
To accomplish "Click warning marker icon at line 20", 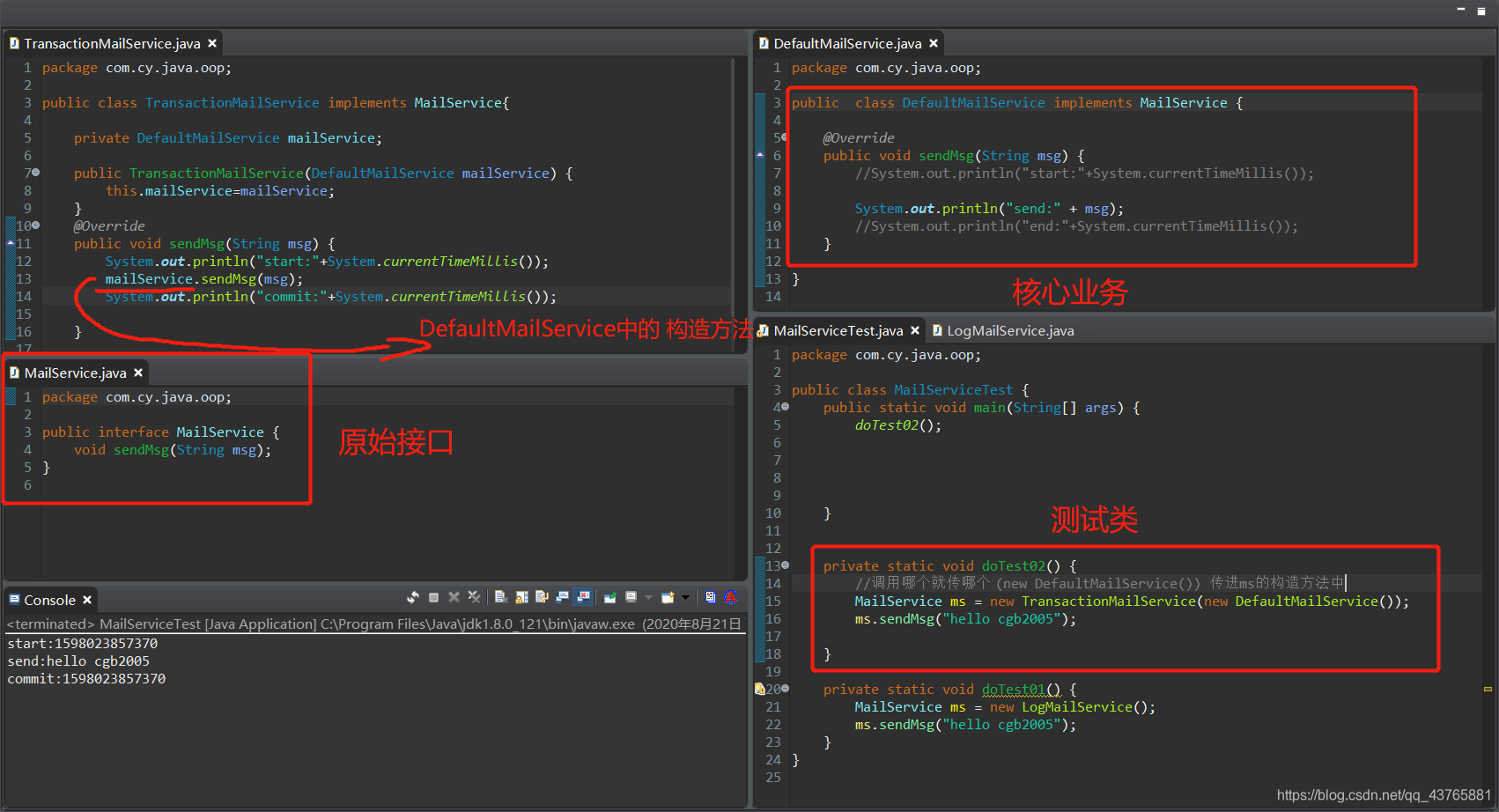I will click(759, 689).
